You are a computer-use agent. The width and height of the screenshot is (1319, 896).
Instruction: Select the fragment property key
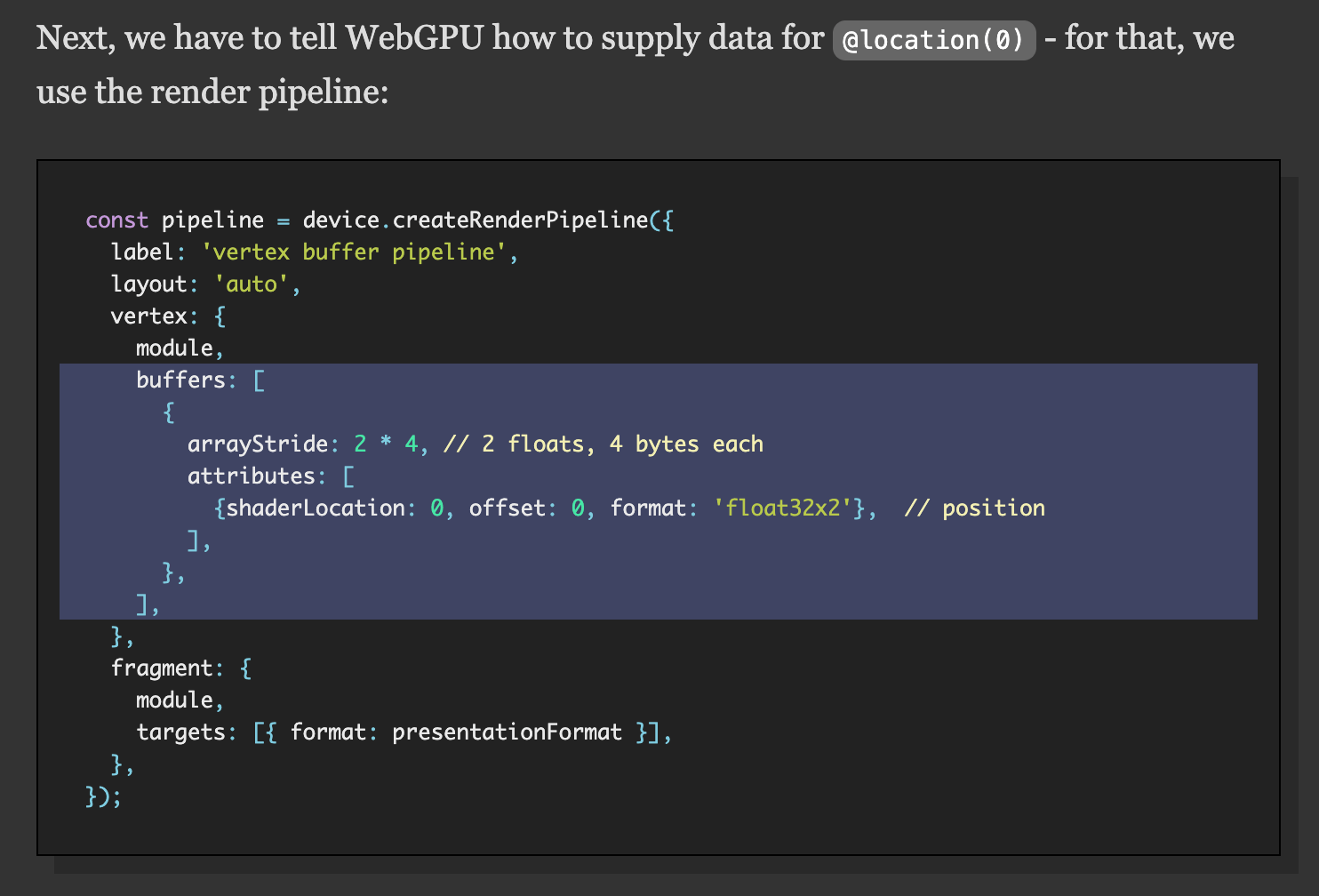(164, 668)
